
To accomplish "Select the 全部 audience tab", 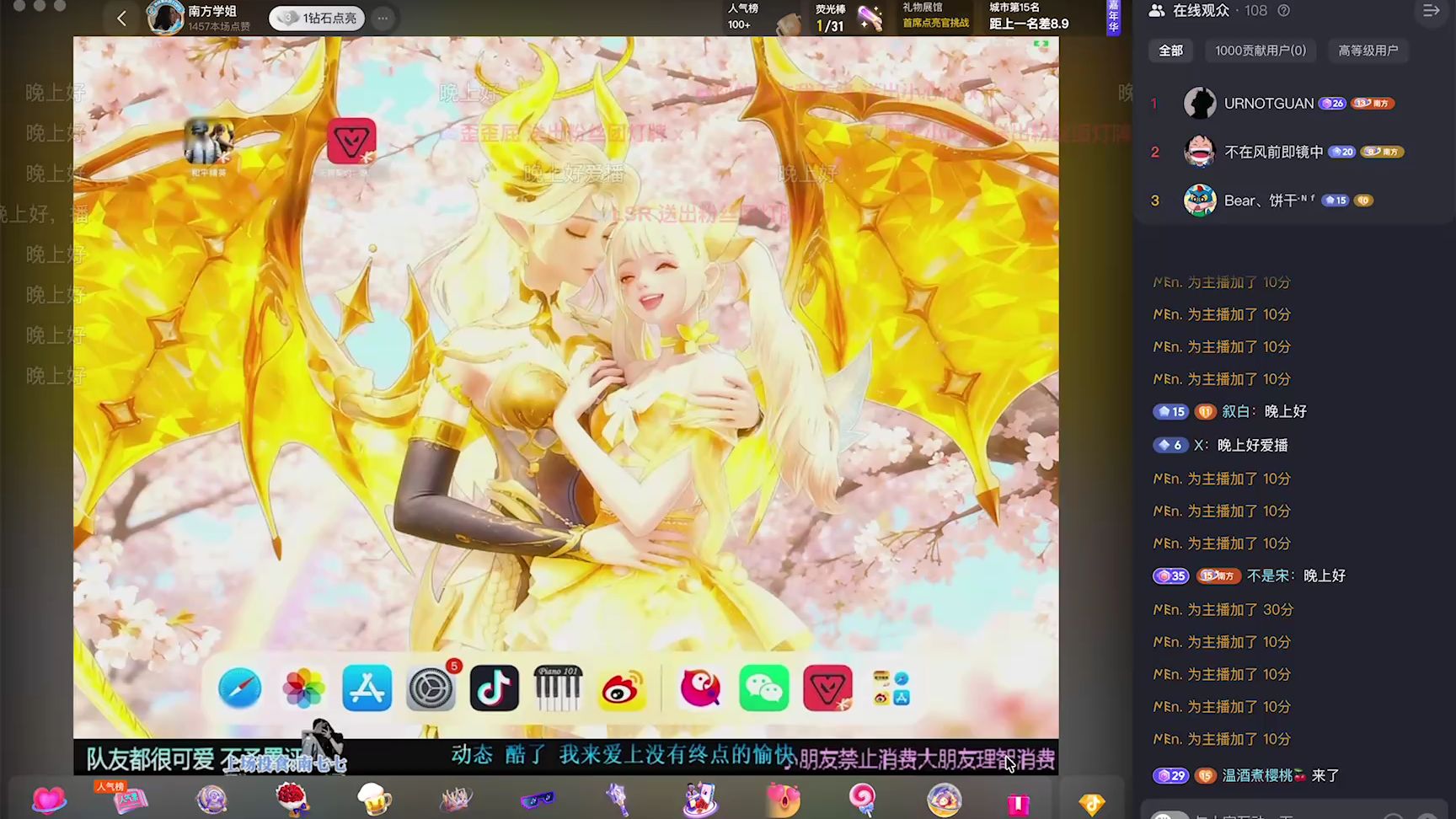I will [x=1170, y=51].
